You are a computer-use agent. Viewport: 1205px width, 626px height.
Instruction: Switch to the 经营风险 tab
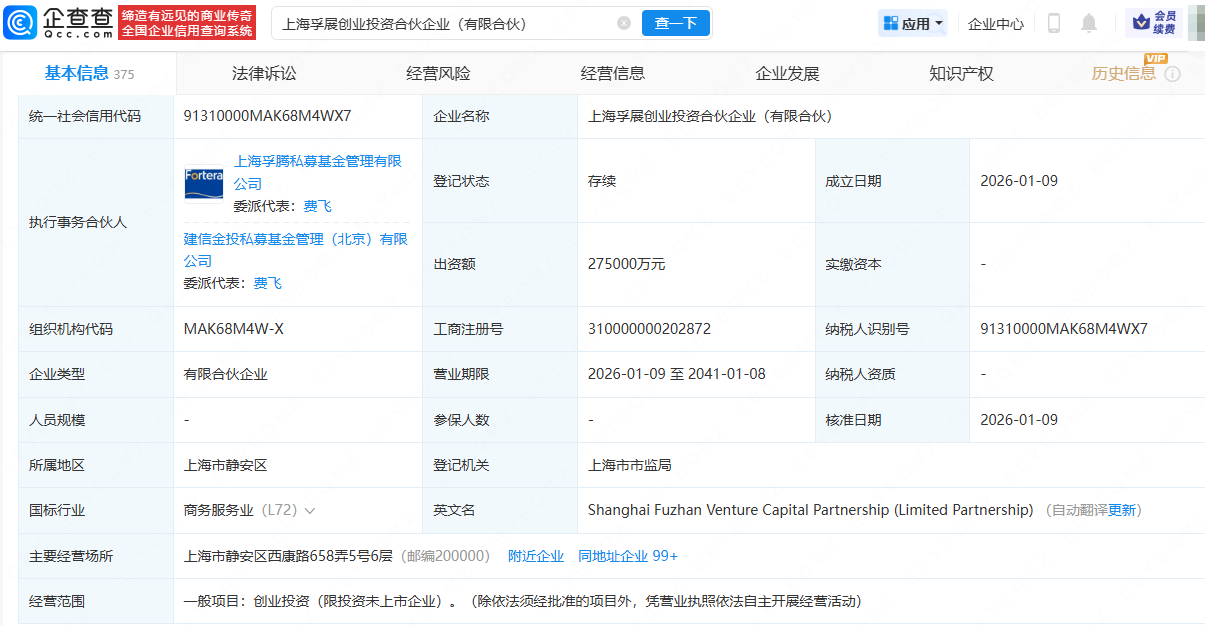[x=438, y=74]
